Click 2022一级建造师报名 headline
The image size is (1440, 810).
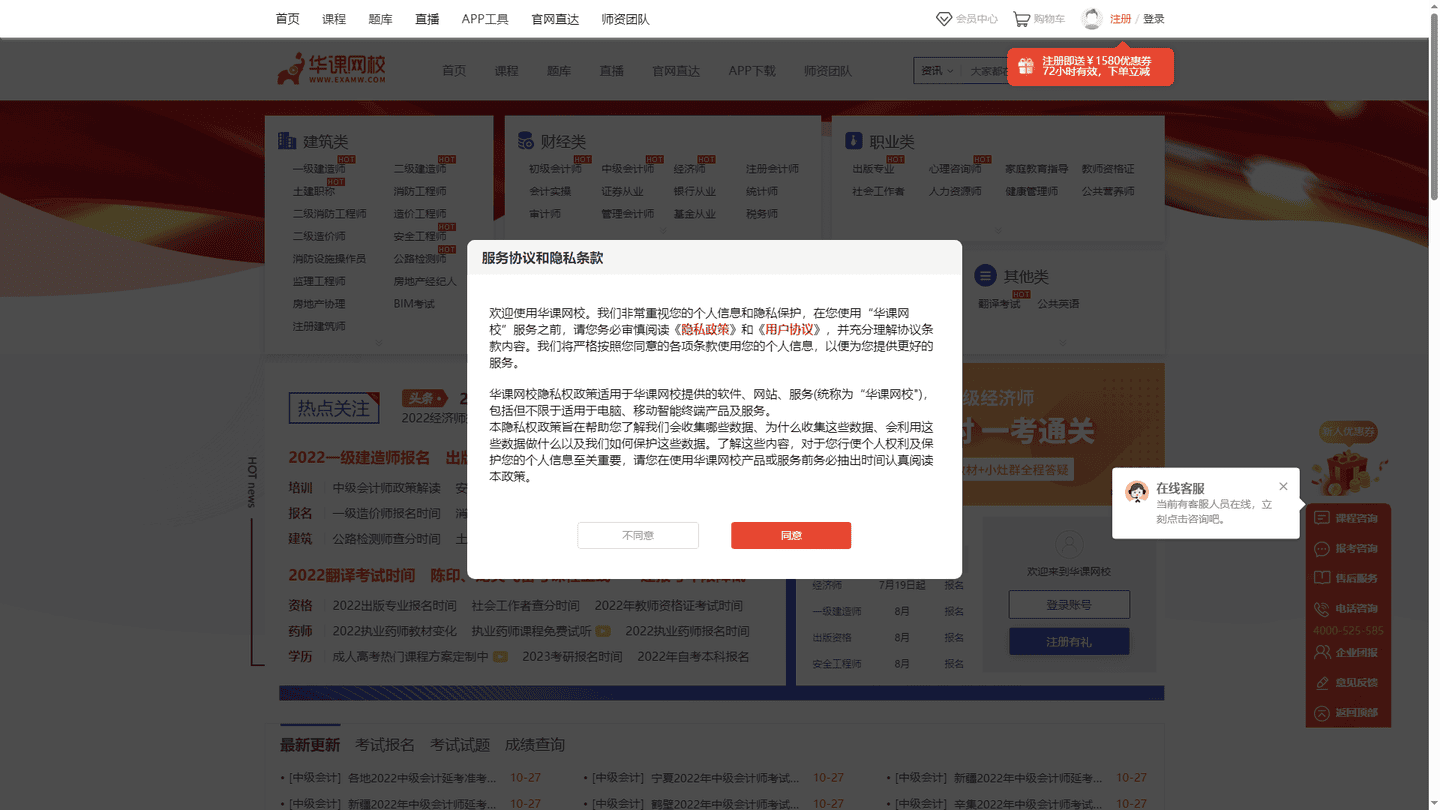tap(359, 458)
